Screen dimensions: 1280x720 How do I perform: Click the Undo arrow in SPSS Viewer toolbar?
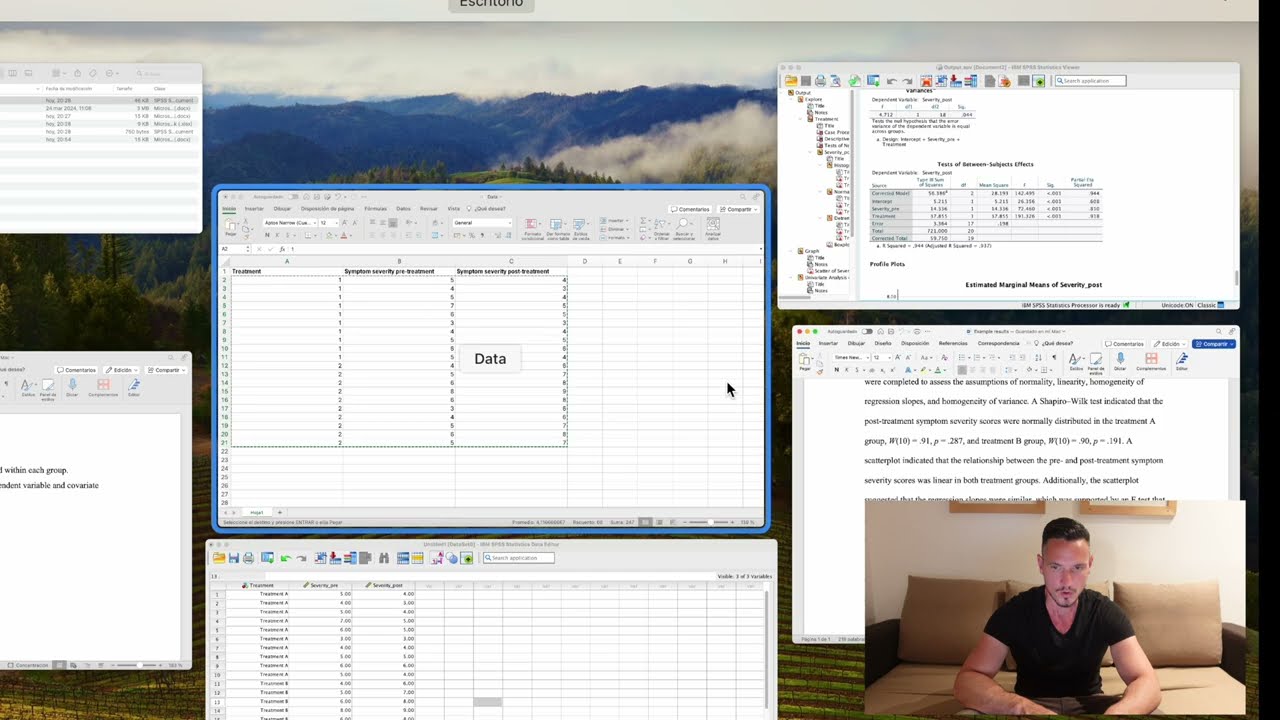[x=892, y=81]
